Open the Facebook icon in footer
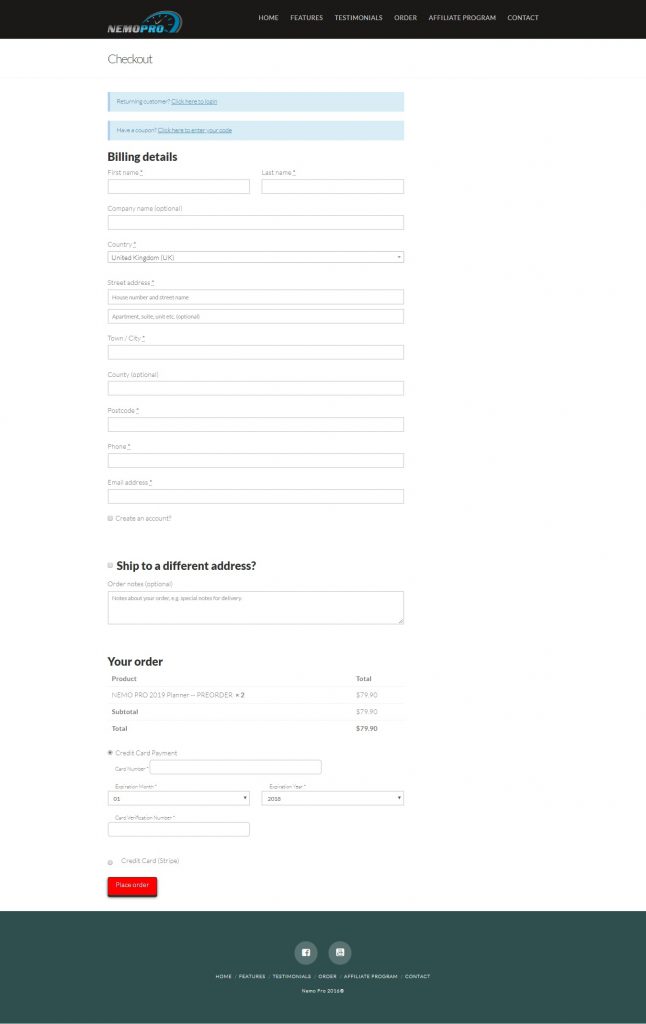Screen dimensions: 646x1024 coord(306,952)
